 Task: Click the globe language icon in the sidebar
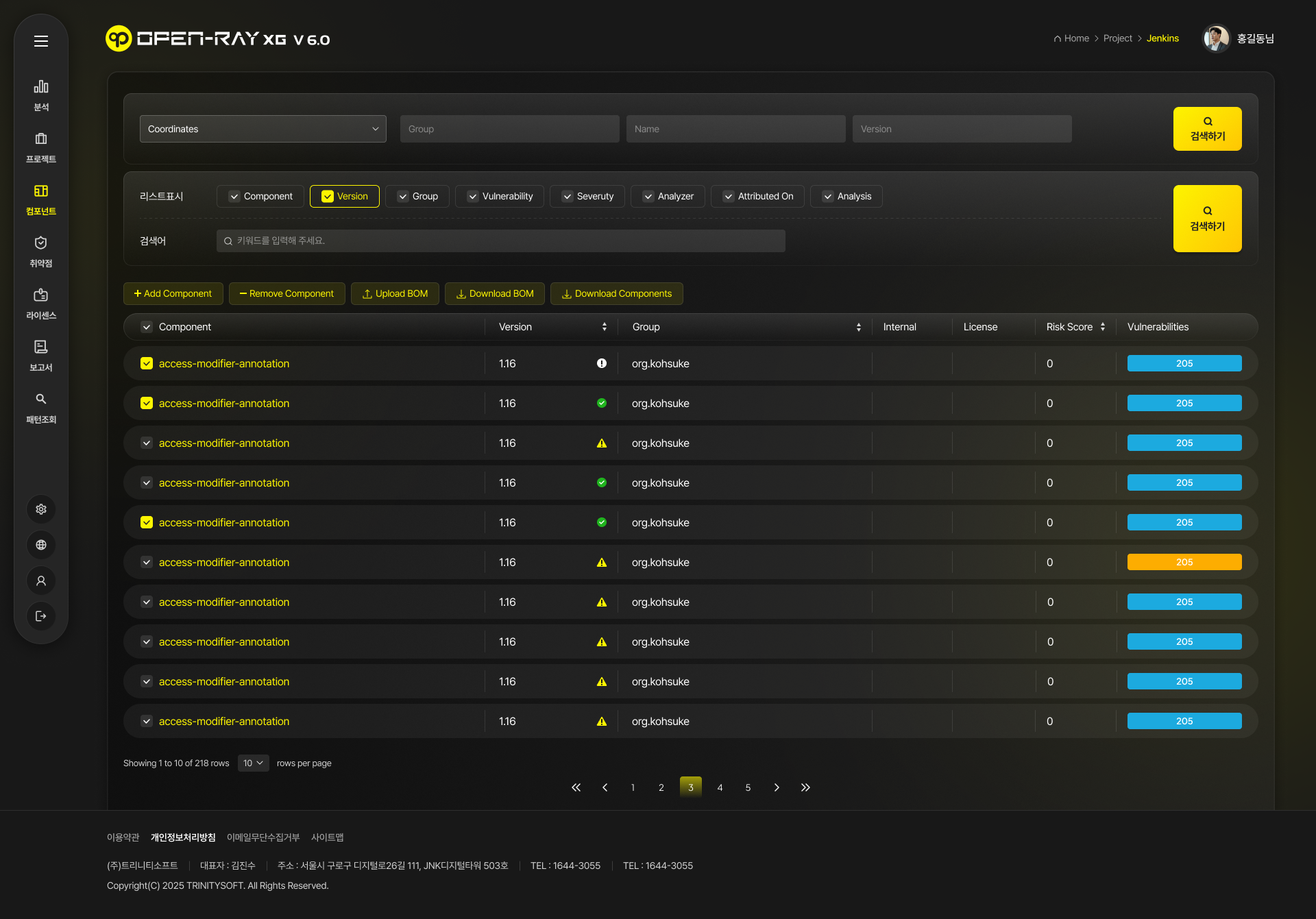(41, 545)
